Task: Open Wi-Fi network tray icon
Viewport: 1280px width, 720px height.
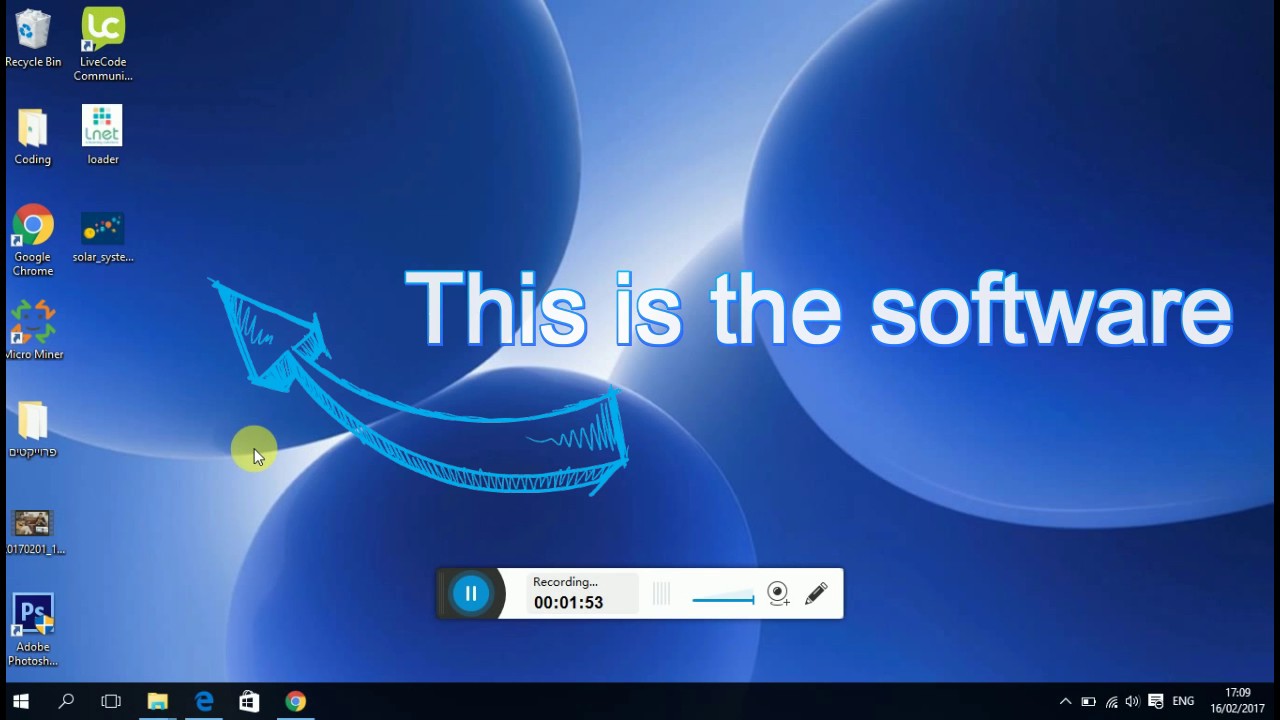Action: coord(1111,702)
